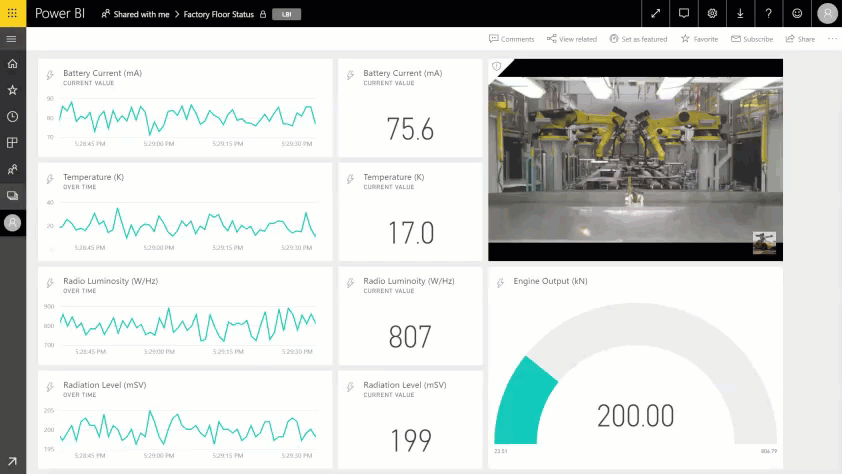This screenshot has width=842, height=474.
Task: Open Recent clock icon in sidebar
Action: [12, 116]
